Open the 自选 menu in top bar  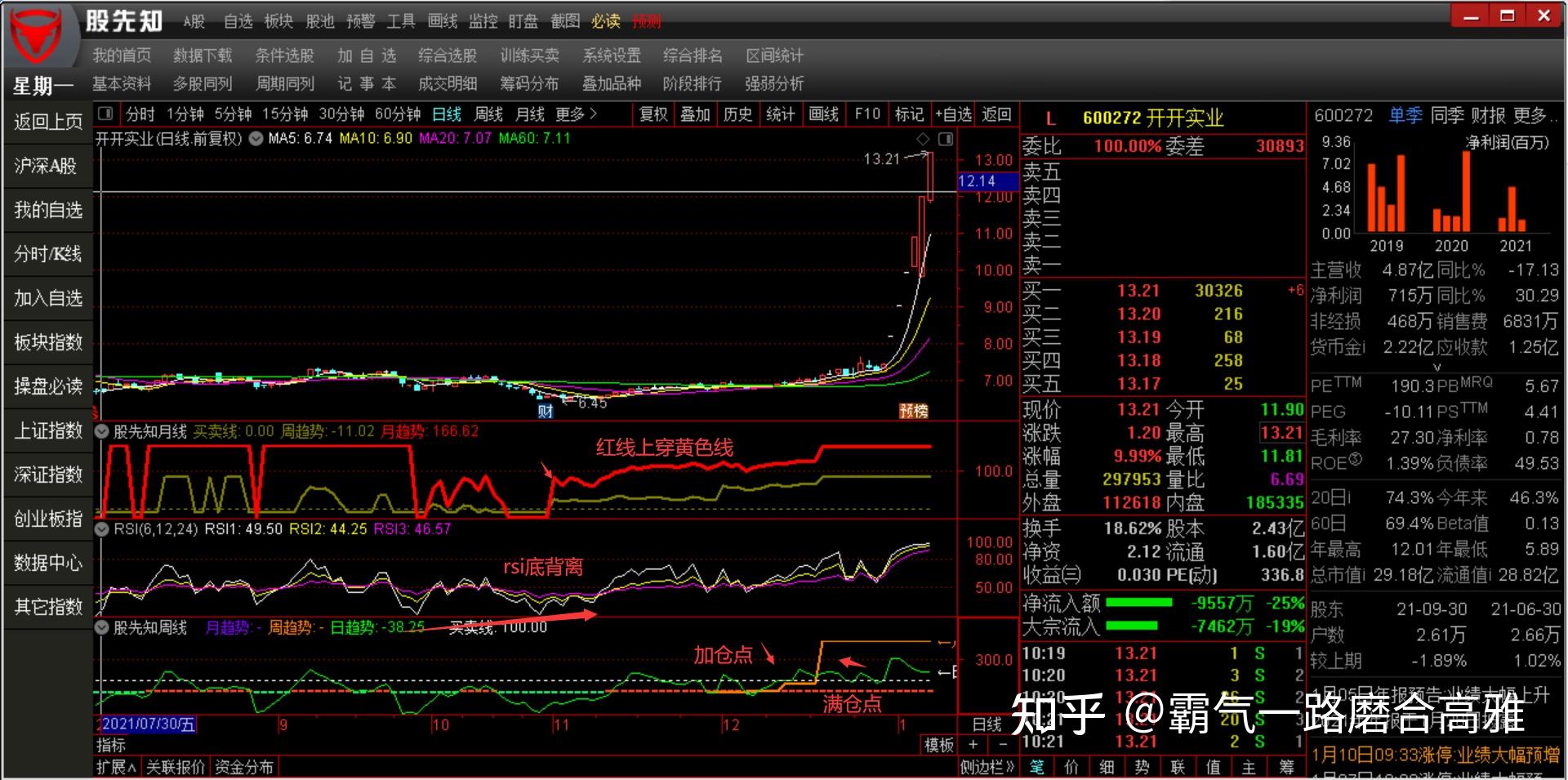click(x=238, y=22)
